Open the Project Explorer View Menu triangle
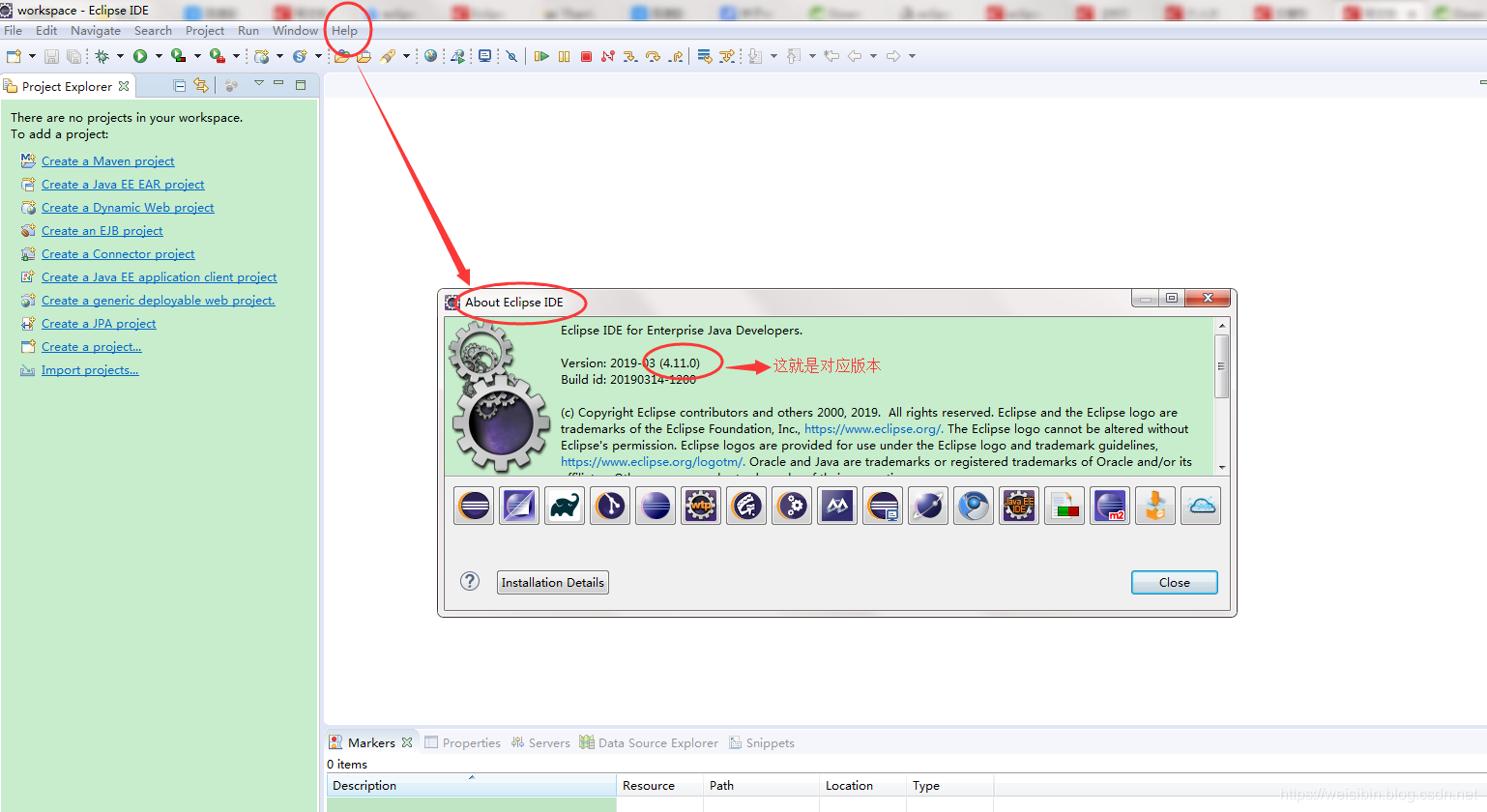1487x812 pixels. (259, 83)
